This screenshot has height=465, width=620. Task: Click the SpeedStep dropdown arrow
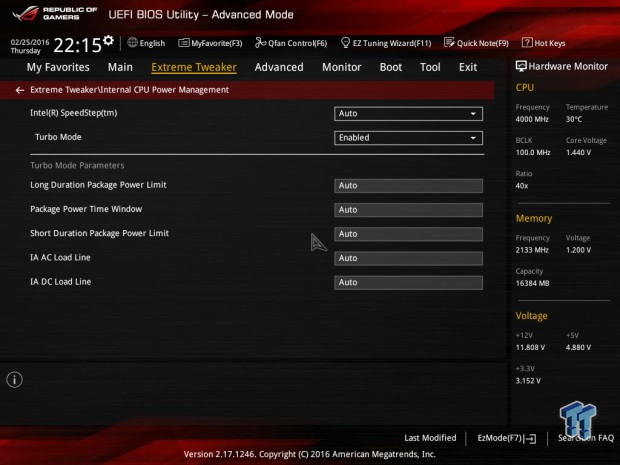tap(473, 114)
